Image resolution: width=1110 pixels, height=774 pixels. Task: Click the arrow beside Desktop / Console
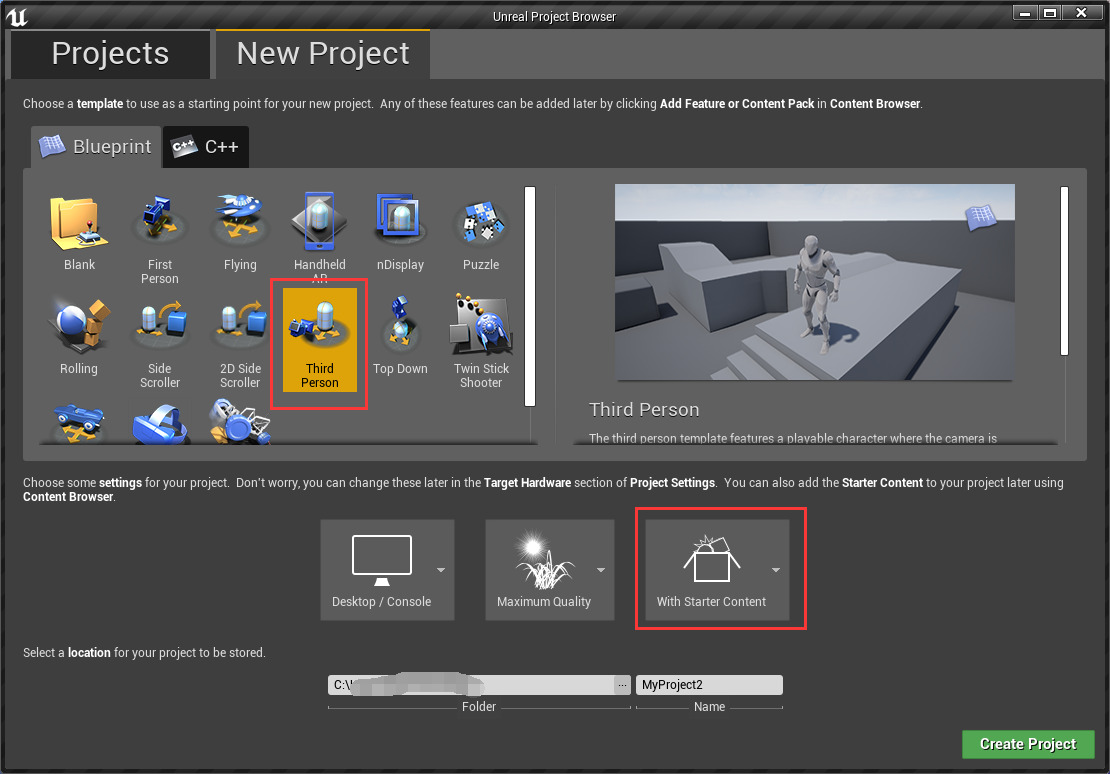point(441,570)
